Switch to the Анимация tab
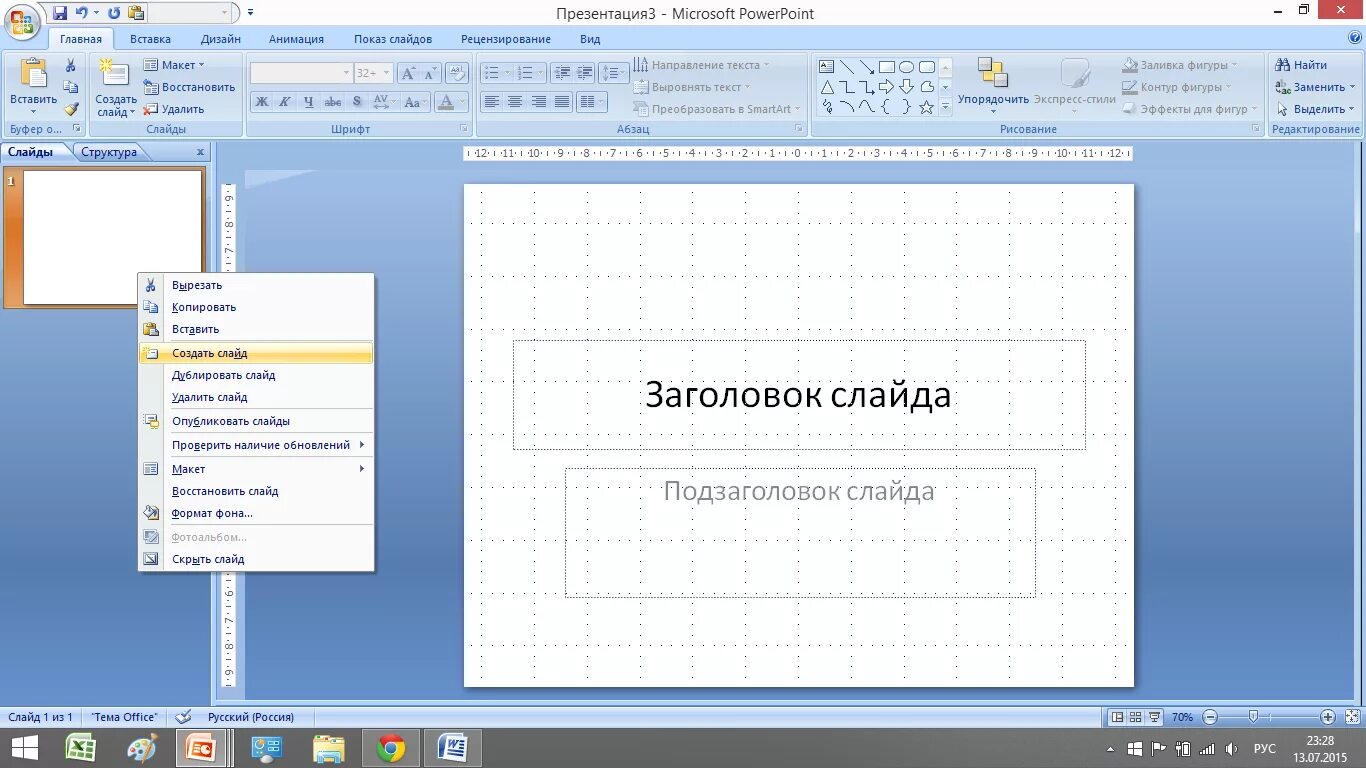The height and width of the screenshot is (768, 1366). [x=296, y=39]
